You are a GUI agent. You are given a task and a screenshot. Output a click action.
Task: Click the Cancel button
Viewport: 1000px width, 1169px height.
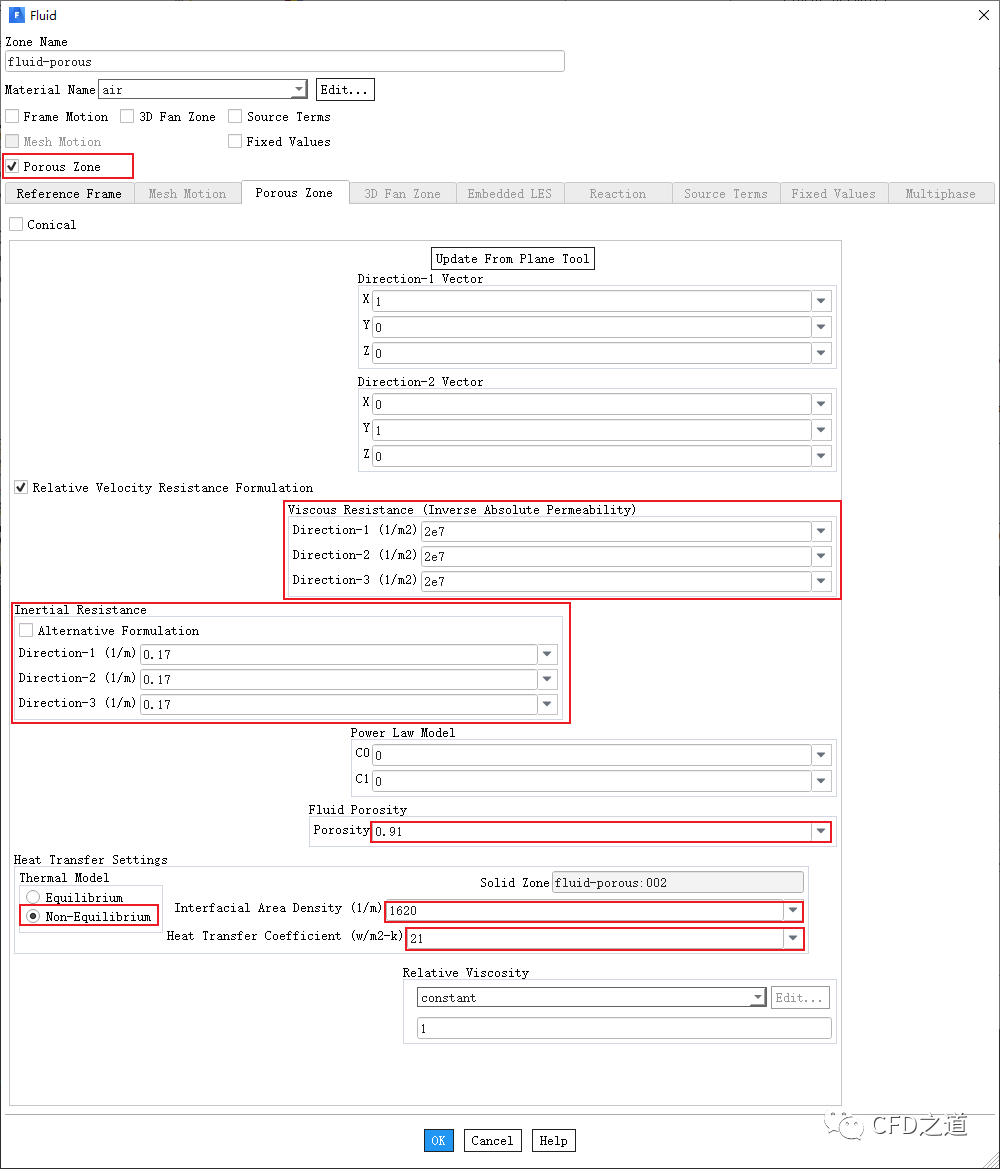pyautogui.click(x=492, y=1141)
